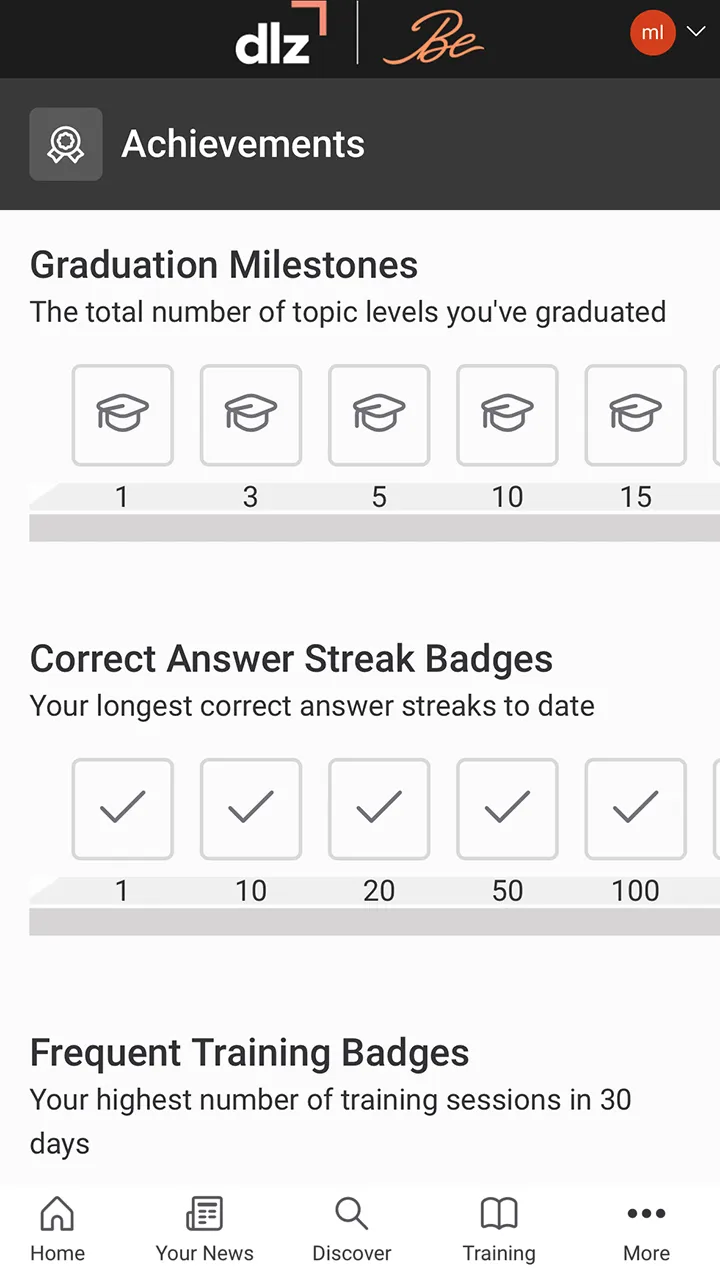720x1280 pixels.
Task: Expand the account dropdown chevron
Action: click(x=696, y=32)
